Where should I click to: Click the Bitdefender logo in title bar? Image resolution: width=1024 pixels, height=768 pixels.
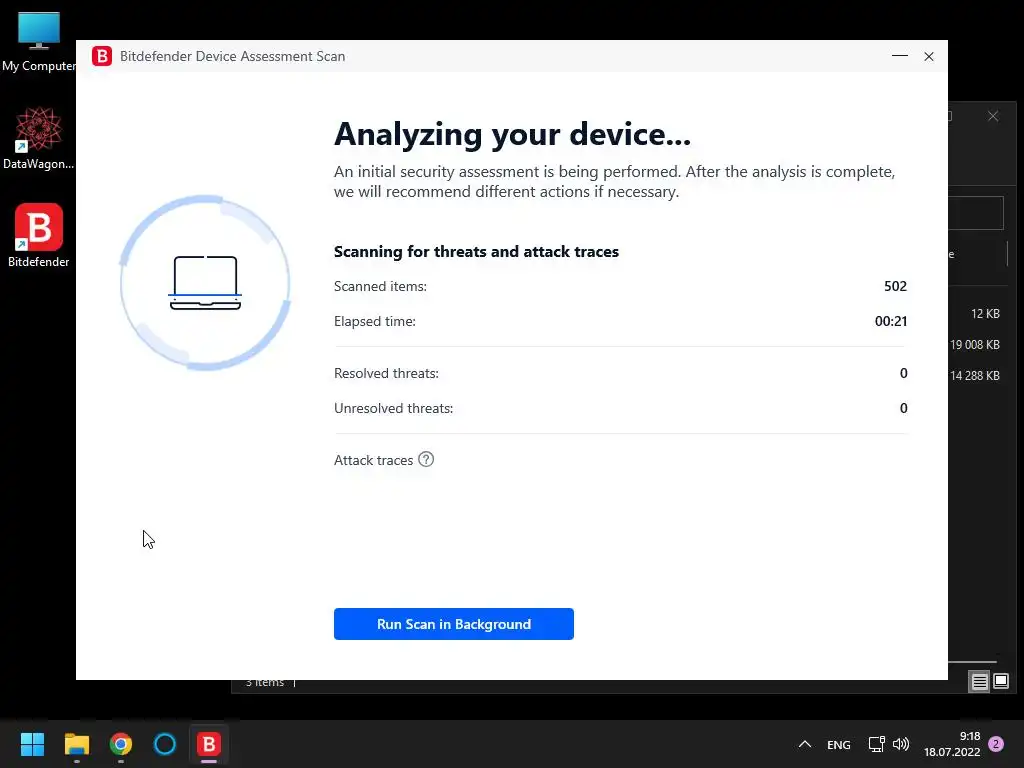102,56
